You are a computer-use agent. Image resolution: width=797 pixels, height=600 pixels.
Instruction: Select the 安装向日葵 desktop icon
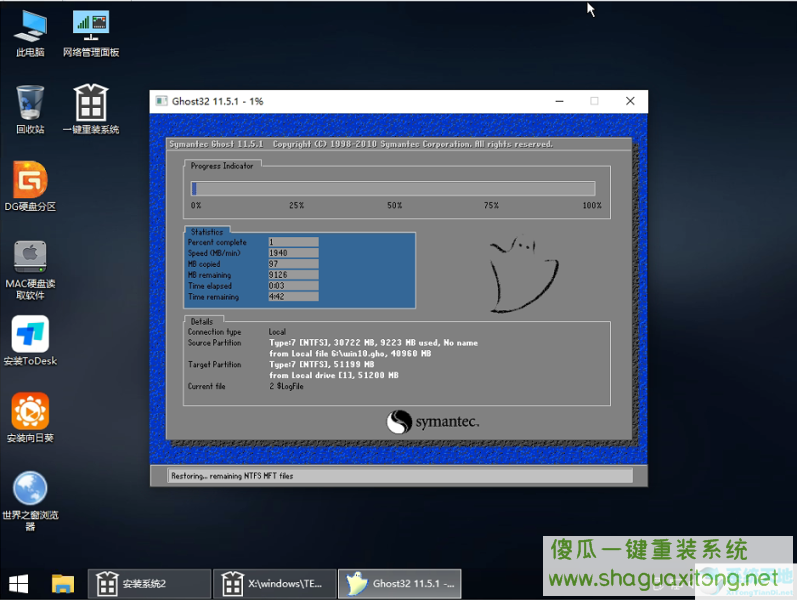pyautogui.click(x=30, y=417)
